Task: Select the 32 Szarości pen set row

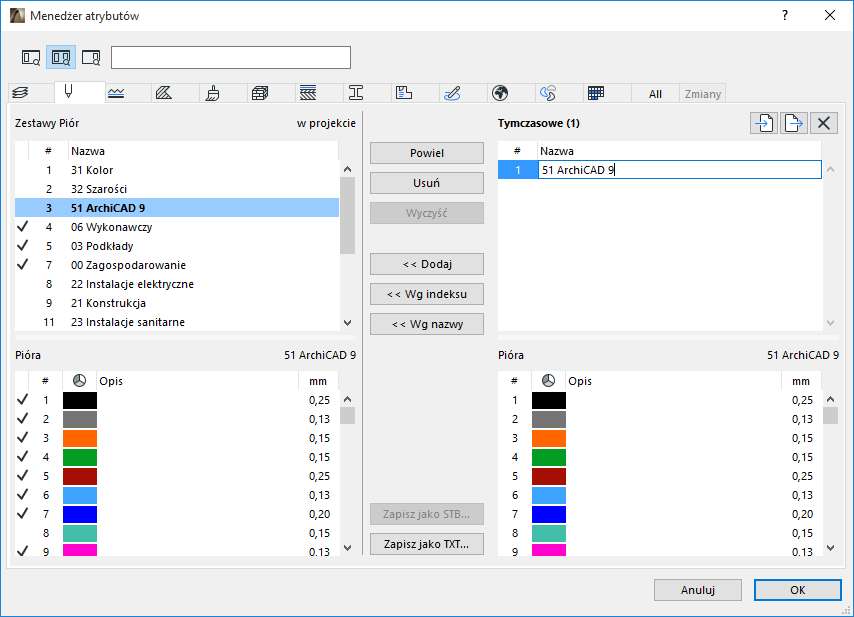Action: (177, 189)
